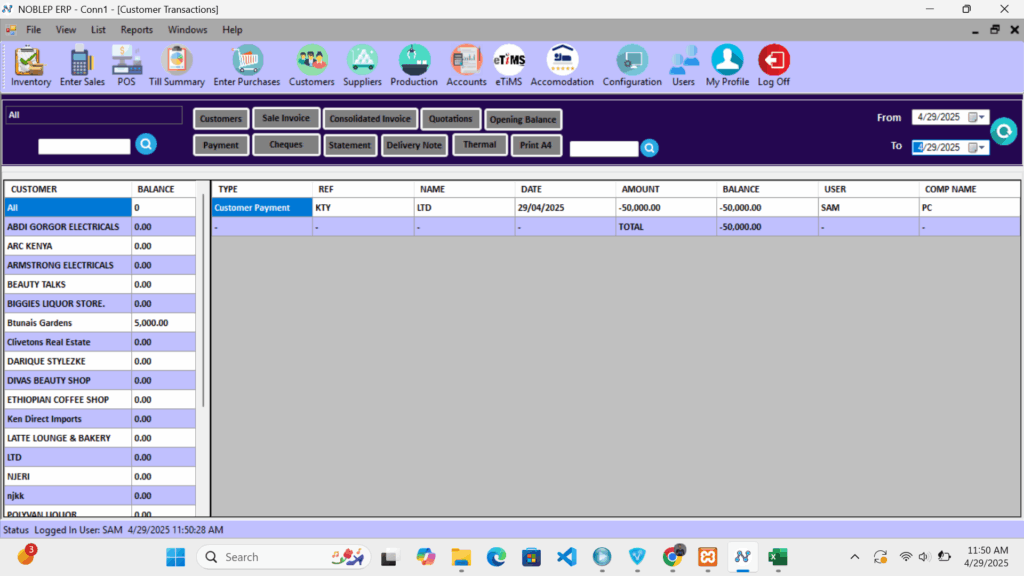
Task: Open the View menu
Action: 65,30
